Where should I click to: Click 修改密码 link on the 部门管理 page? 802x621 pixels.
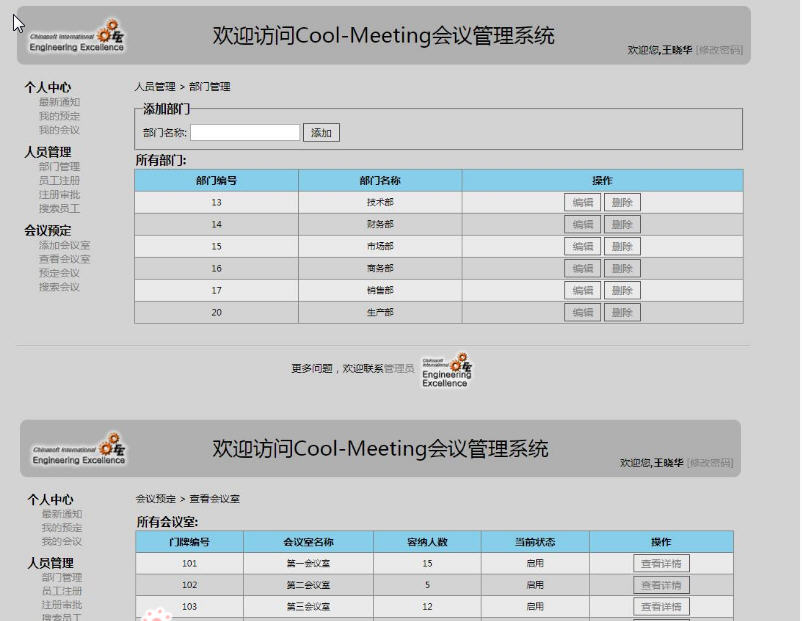click(x=720, y=50)
